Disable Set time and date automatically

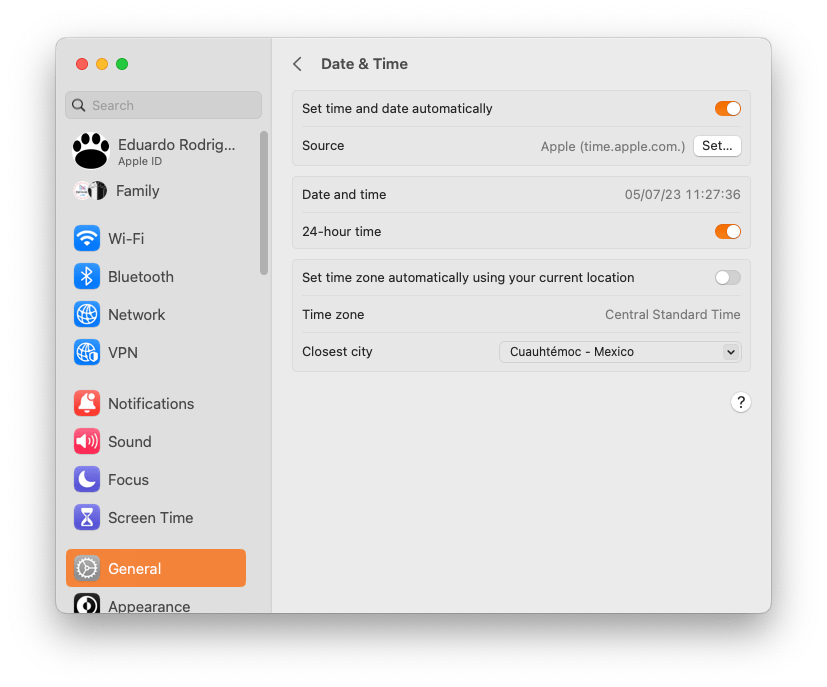[727, 109]
